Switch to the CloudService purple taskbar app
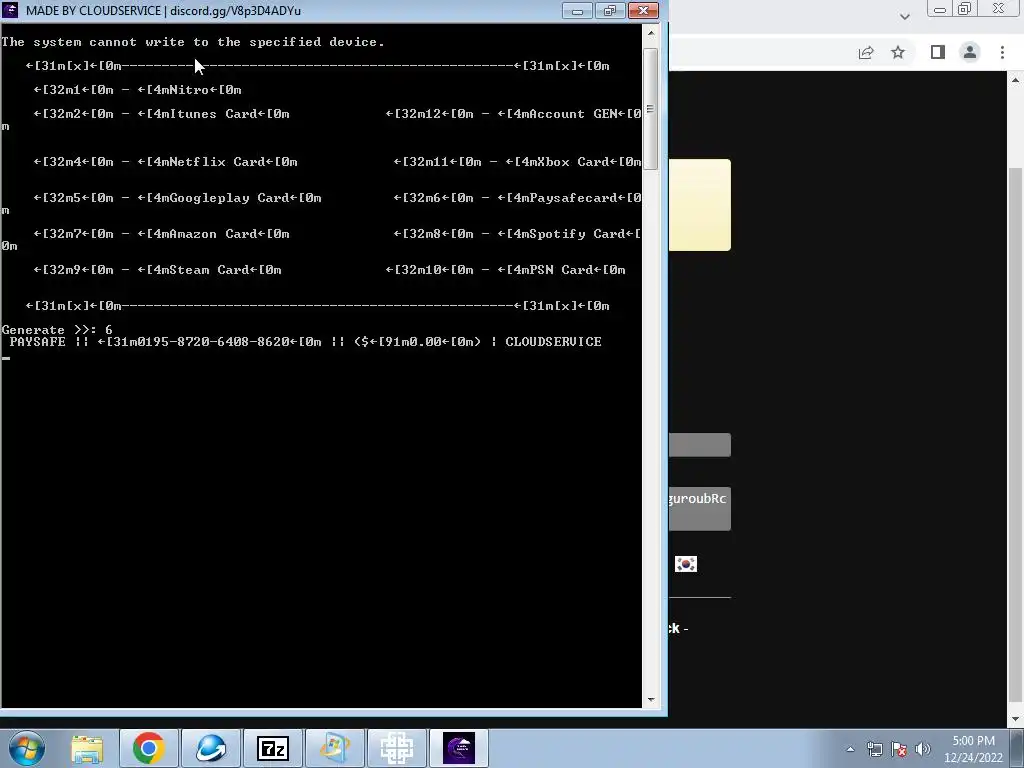Viewport: 1024px width, 768px height. [x=459, y=748]
